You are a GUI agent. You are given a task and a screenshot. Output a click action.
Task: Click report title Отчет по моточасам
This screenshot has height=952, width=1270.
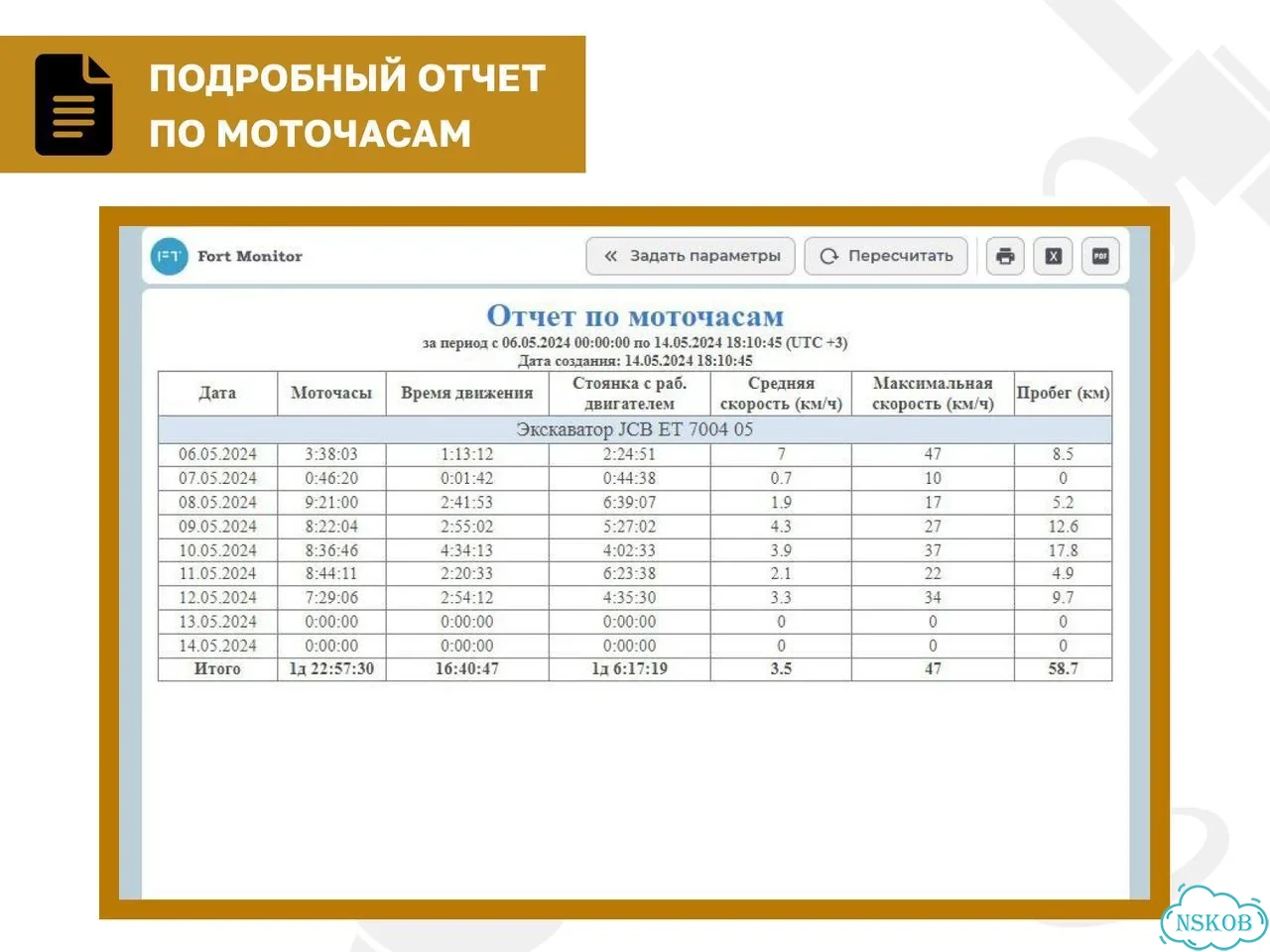(635, 316)
